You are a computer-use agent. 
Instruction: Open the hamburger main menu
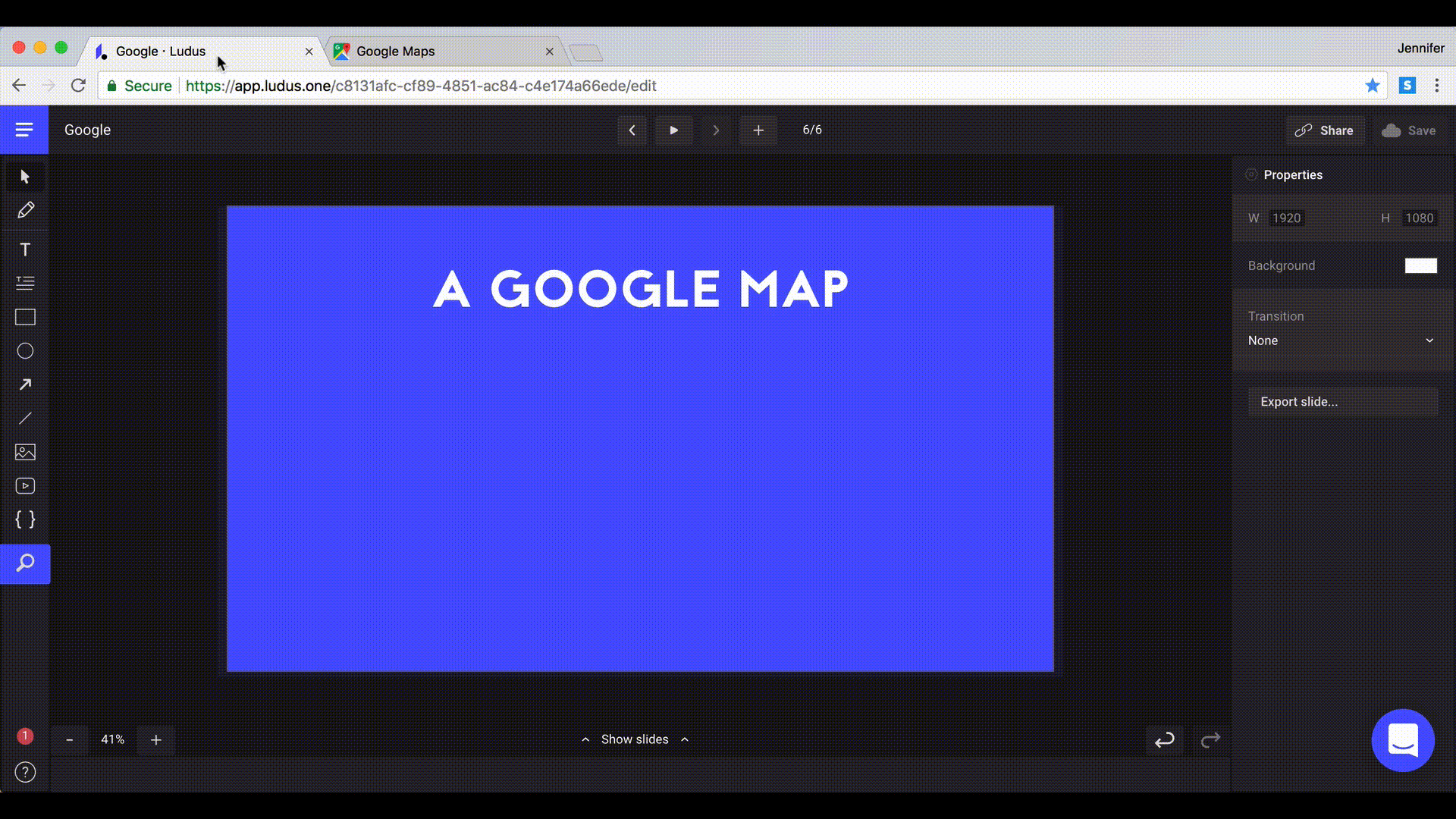[x=24, y=130]
